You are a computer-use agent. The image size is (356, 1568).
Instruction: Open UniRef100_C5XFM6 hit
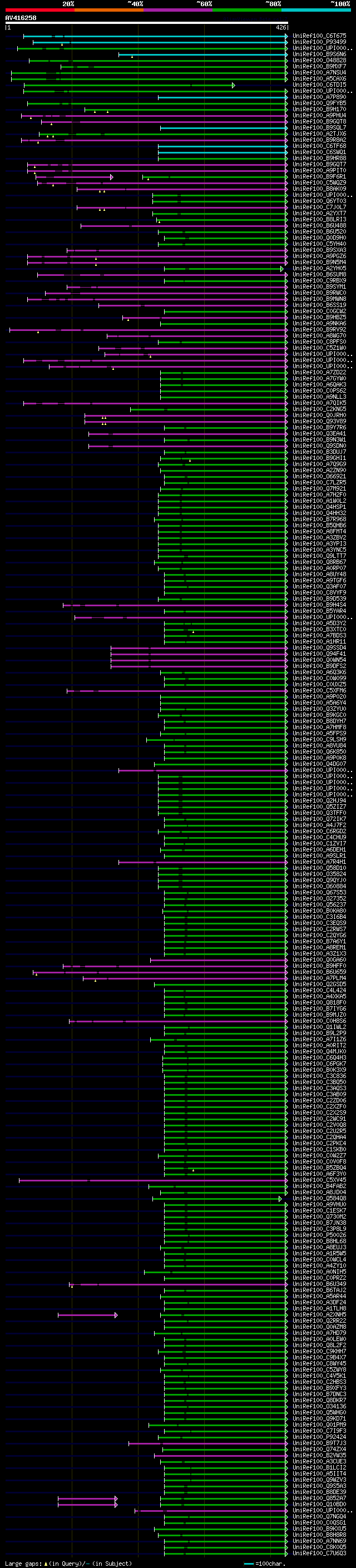[319, 691]
